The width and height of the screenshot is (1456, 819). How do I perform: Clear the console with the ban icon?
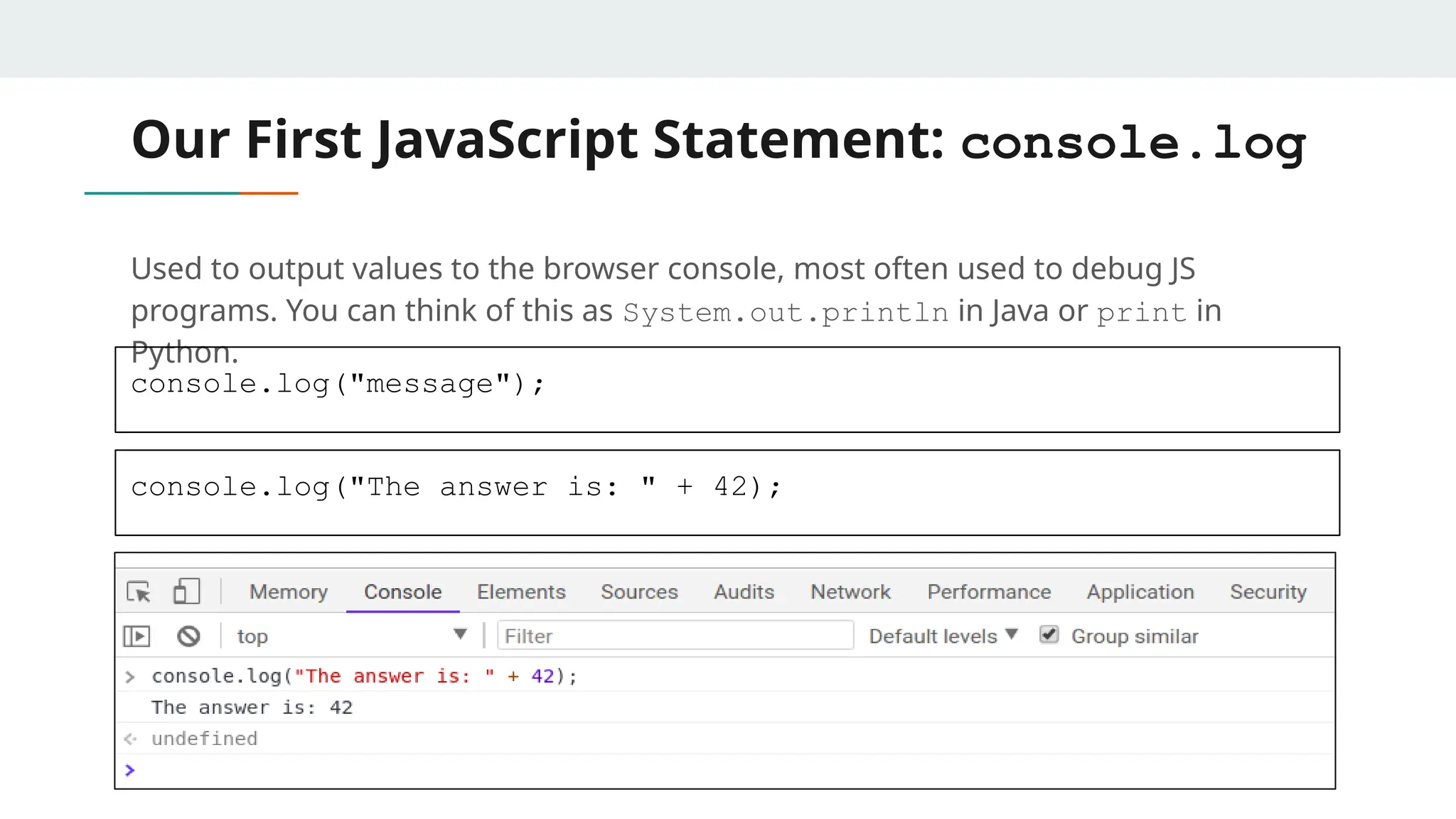pos(188,636)
